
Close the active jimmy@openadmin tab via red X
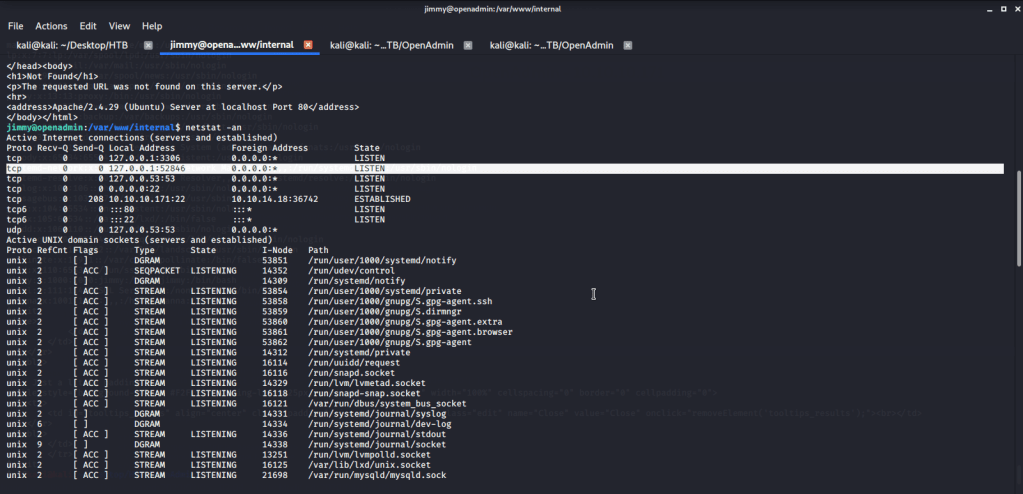308,45
